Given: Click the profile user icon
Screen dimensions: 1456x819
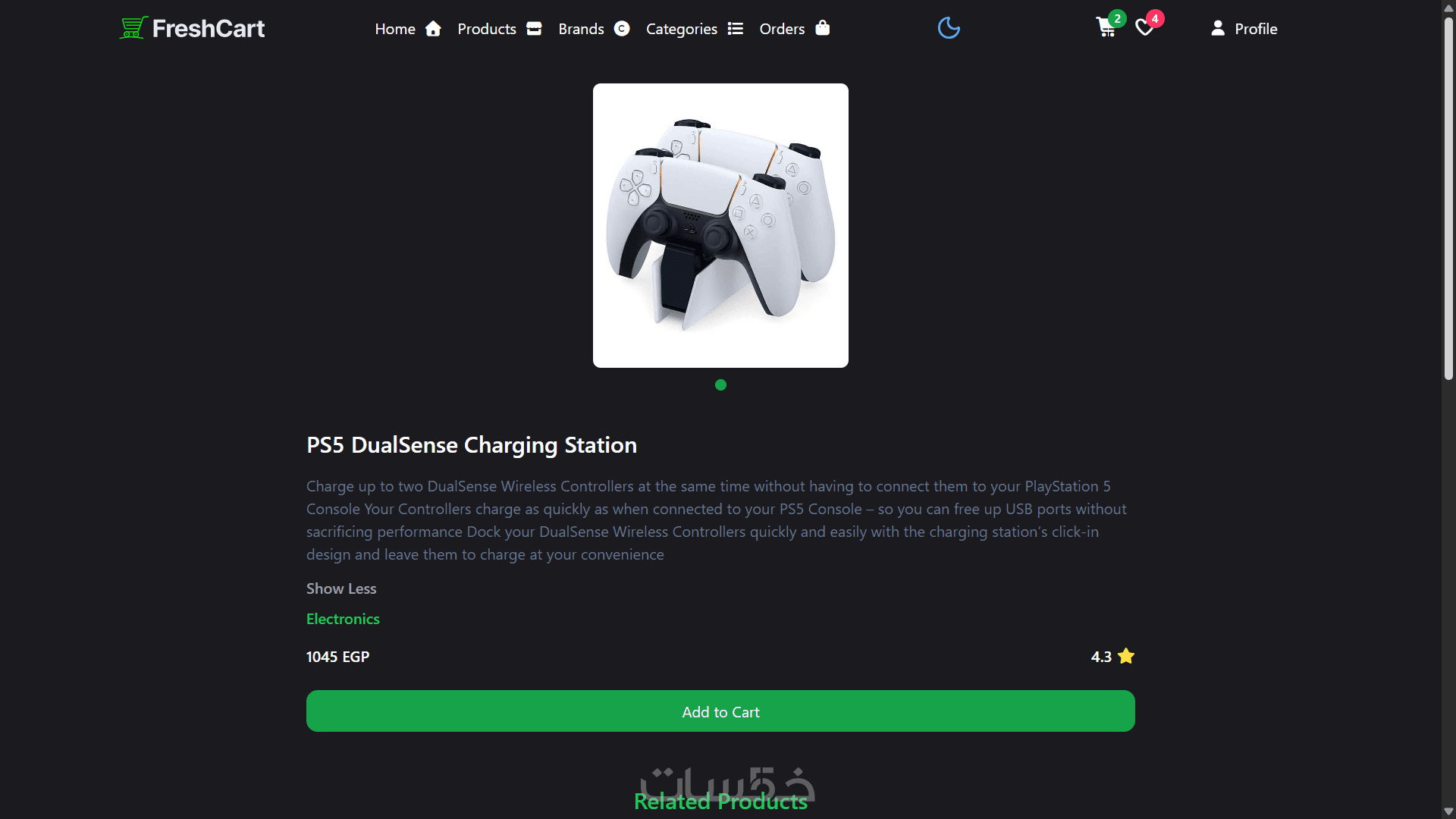Looking at the screenshot, I should click(1217, 28).
